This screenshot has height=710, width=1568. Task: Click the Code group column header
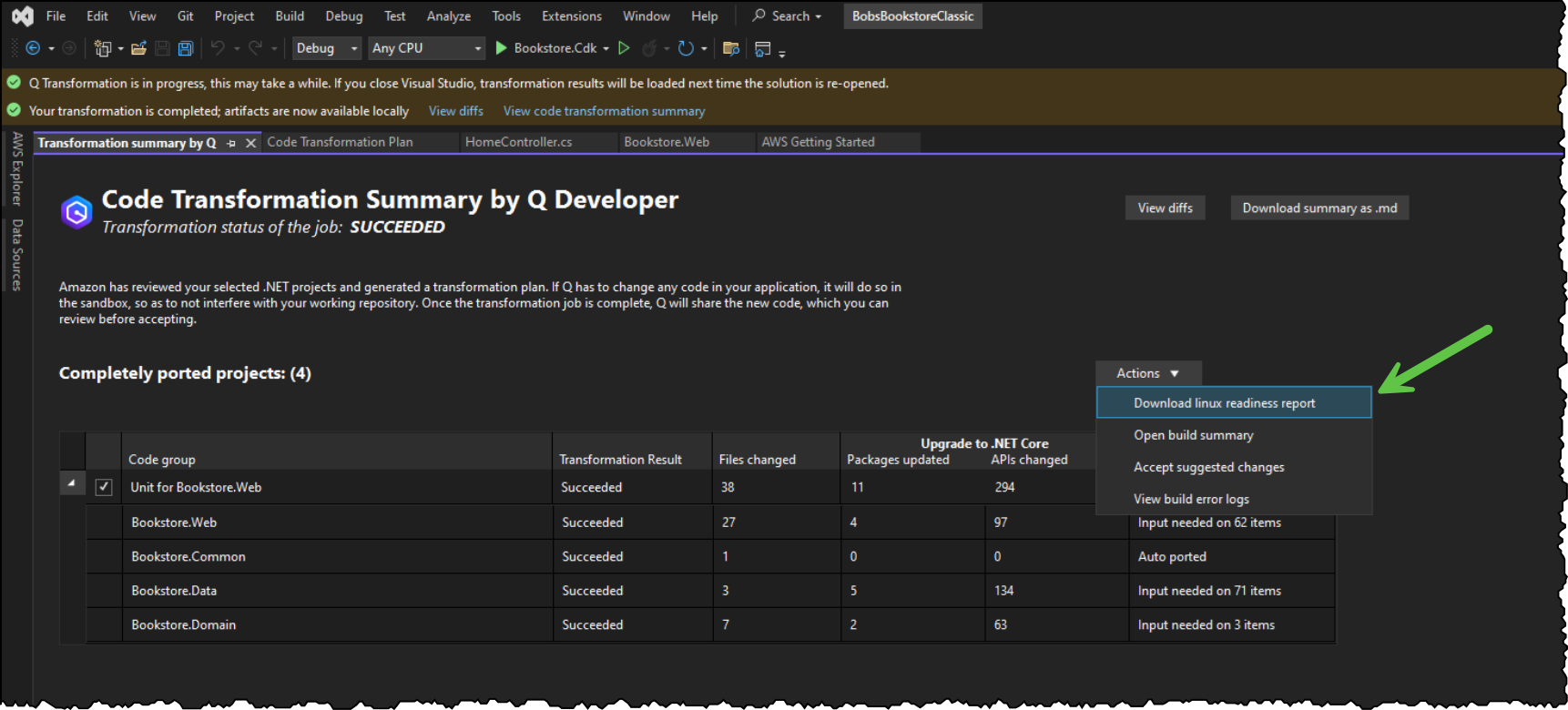(162, 460)
